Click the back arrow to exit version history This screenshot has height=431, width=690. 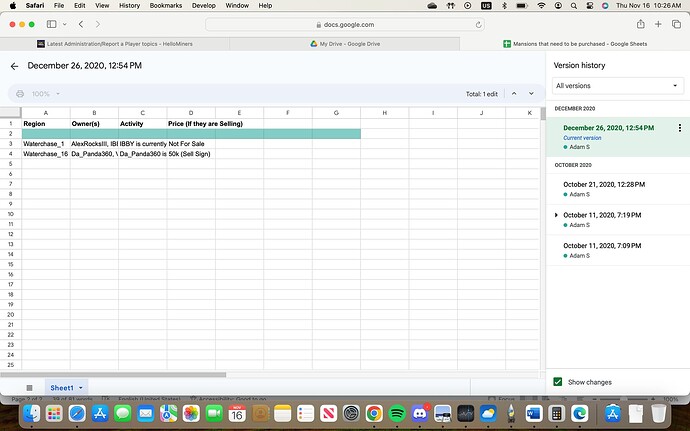click(15, 66)
